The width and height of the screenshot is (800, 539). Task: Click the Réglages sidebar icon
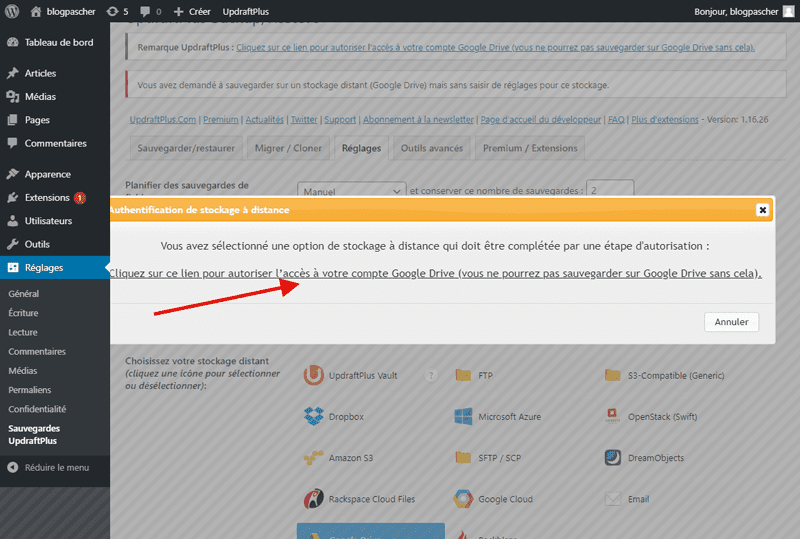point(13,267)
